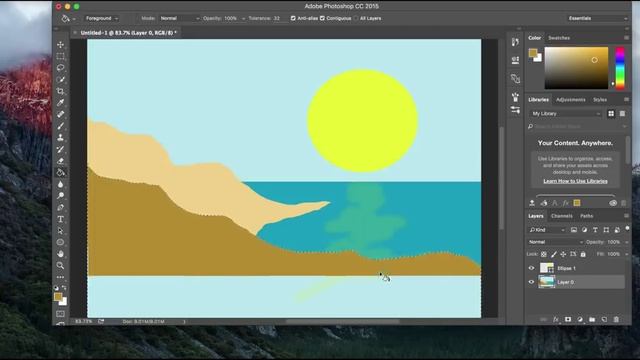Select the Dodge tool
This screenshot has width=640, height=360.
[x=60, y=196]
